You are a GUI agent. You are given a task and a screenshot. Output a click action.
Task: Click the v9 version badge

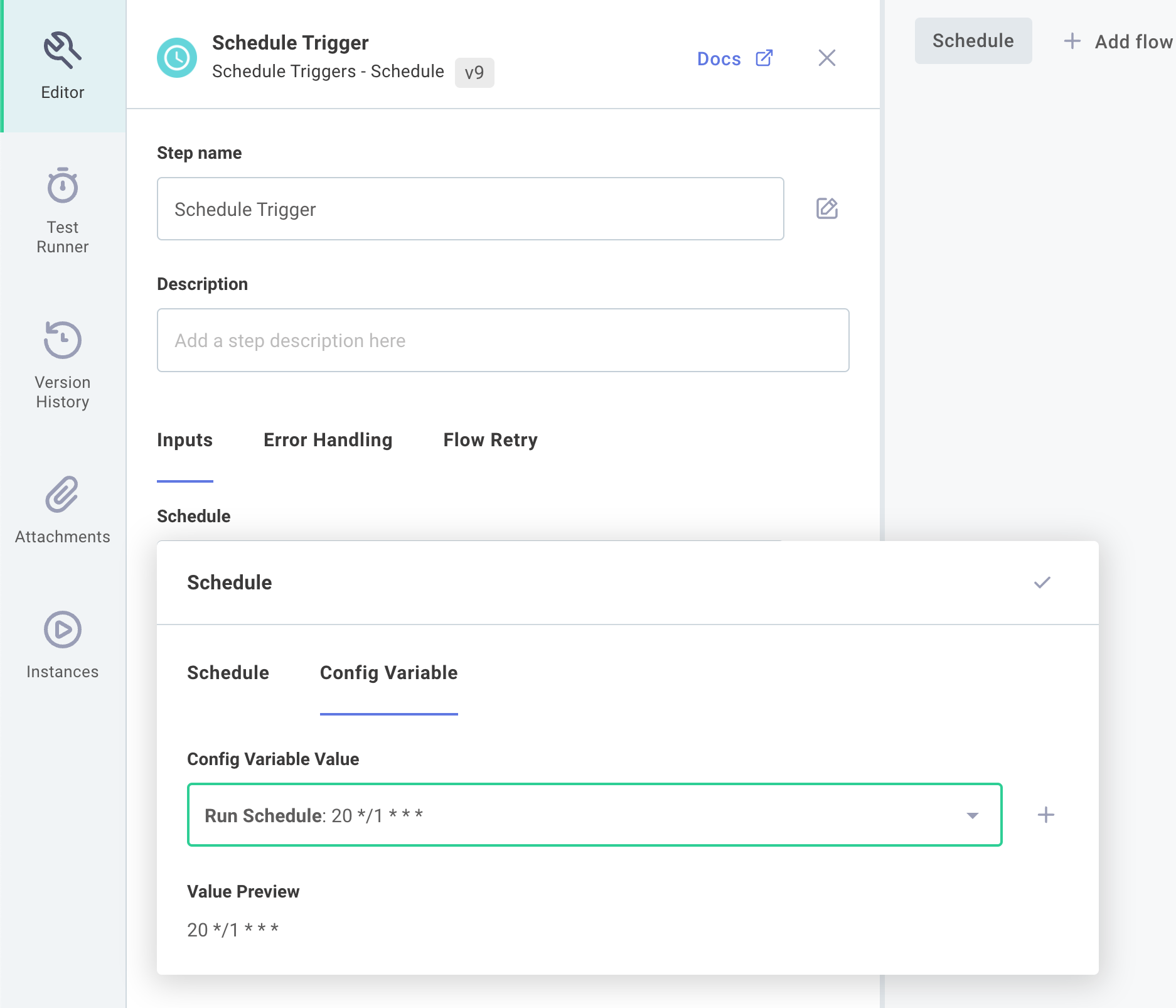[x=474, y=73]
